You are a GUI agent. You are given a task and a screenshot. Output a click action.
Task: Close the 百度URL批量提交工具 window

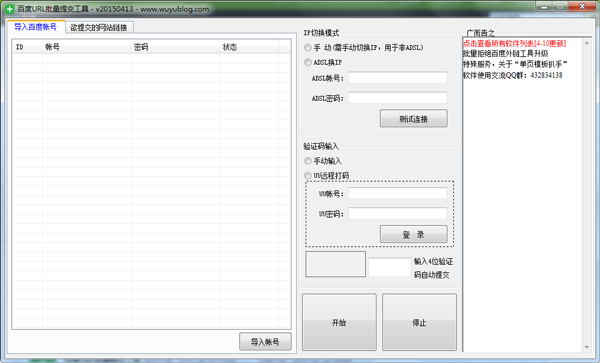coord(582,7)
